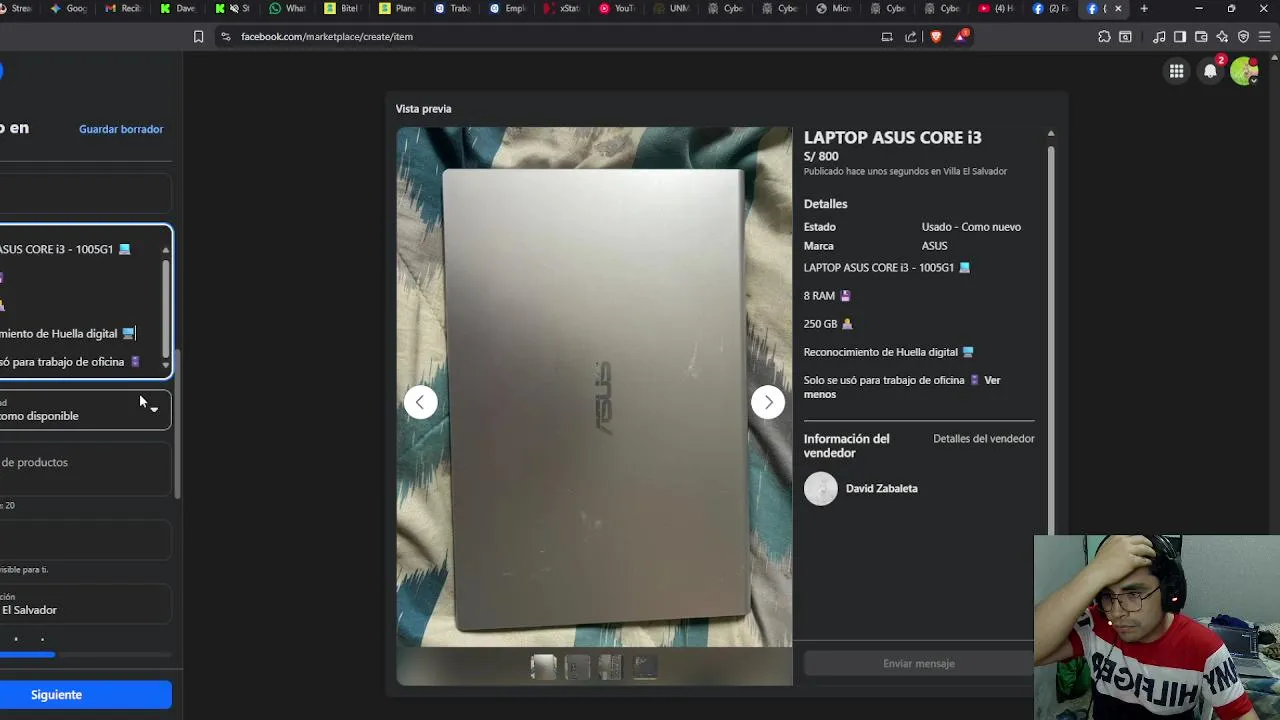Image resolution: width=1280 pixels, height=720 pixels.
Task: Select the third photo thumbnail
Action: pyautogui.click(x=610, y=667)
